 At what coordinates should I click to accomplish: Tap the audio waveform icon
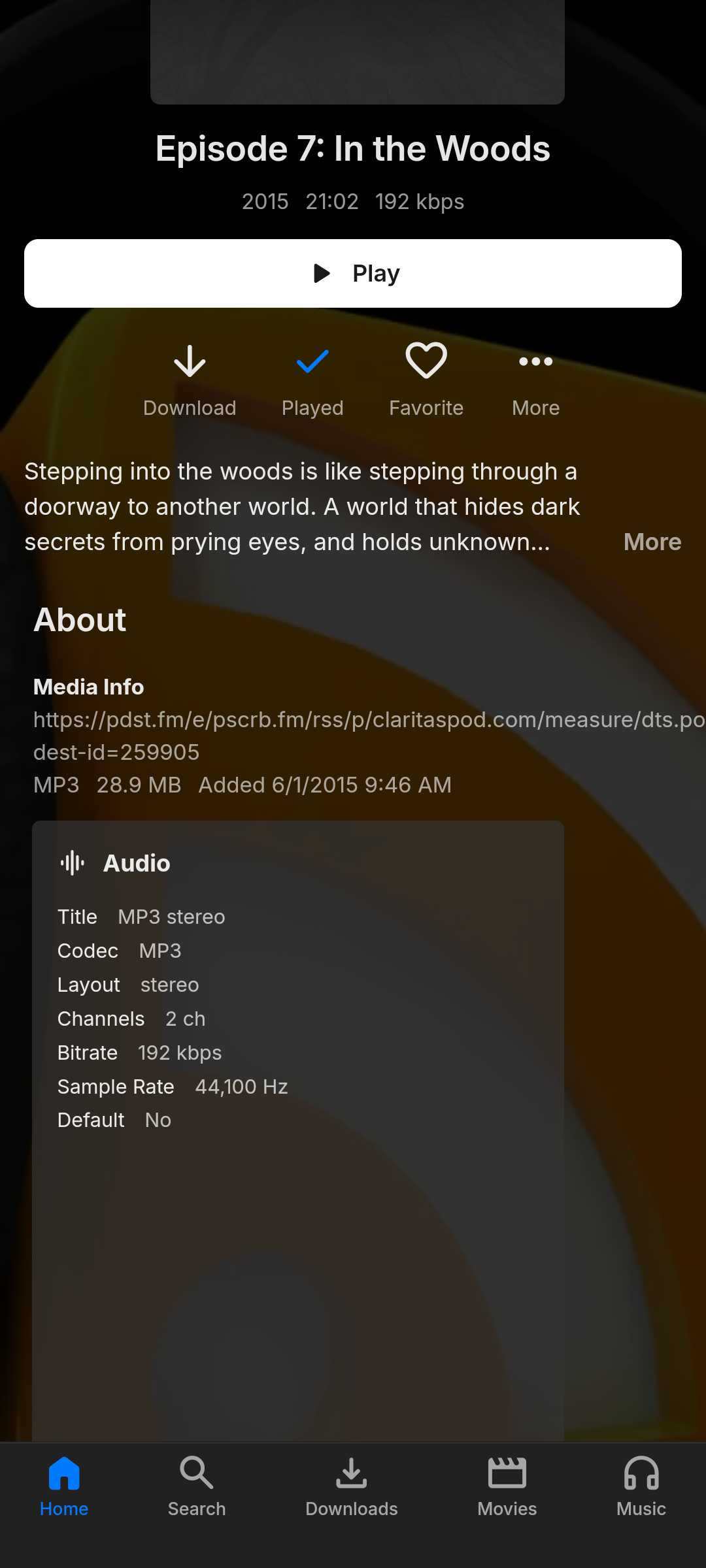pos(73,863)
